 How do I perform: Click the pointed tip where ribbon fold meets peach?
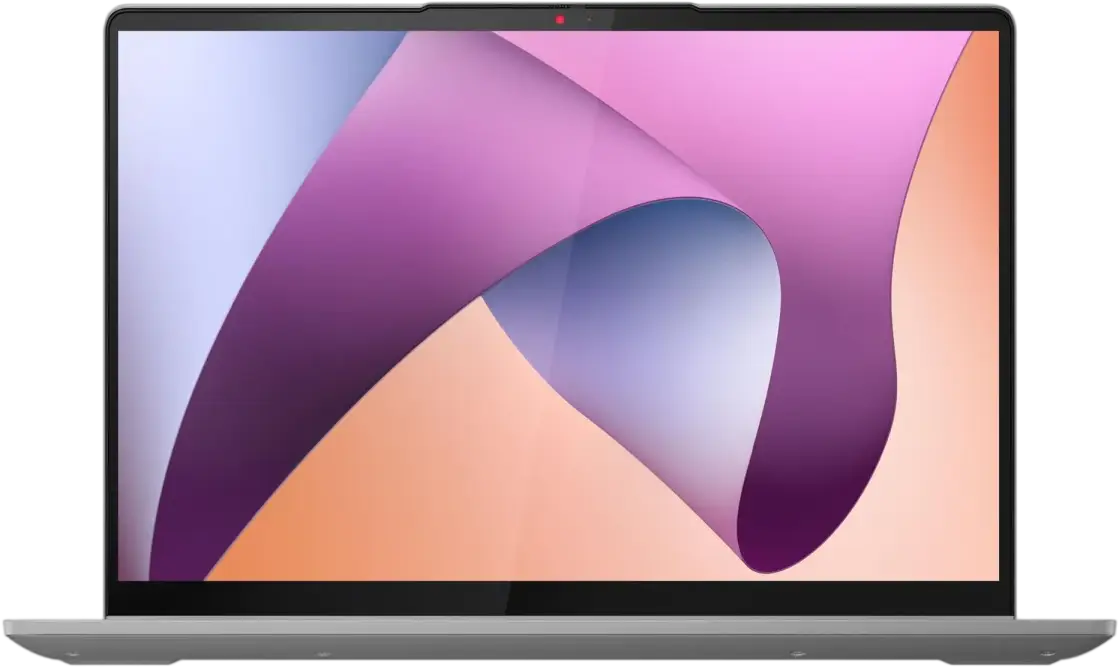[x=484, y=296]
